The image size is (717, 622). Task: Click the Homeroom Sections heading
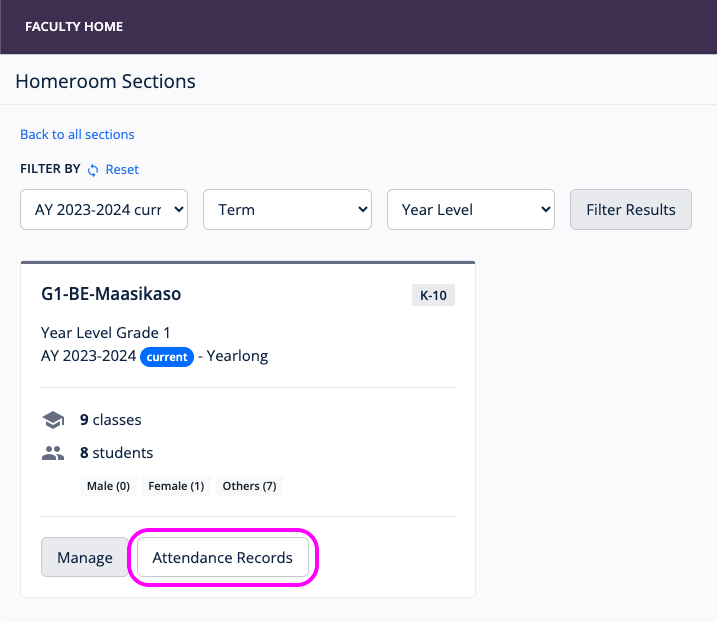pyautogui.click(x=105, y=81)
